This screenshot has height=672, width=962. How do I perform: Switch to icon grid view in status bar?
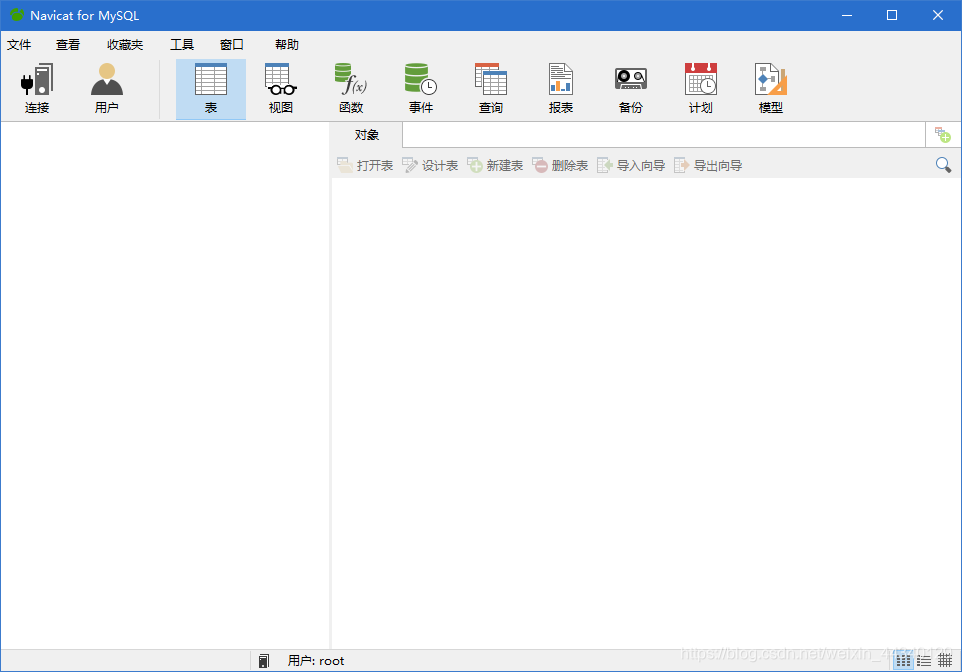pyautogui.click(x=903, y=661)
